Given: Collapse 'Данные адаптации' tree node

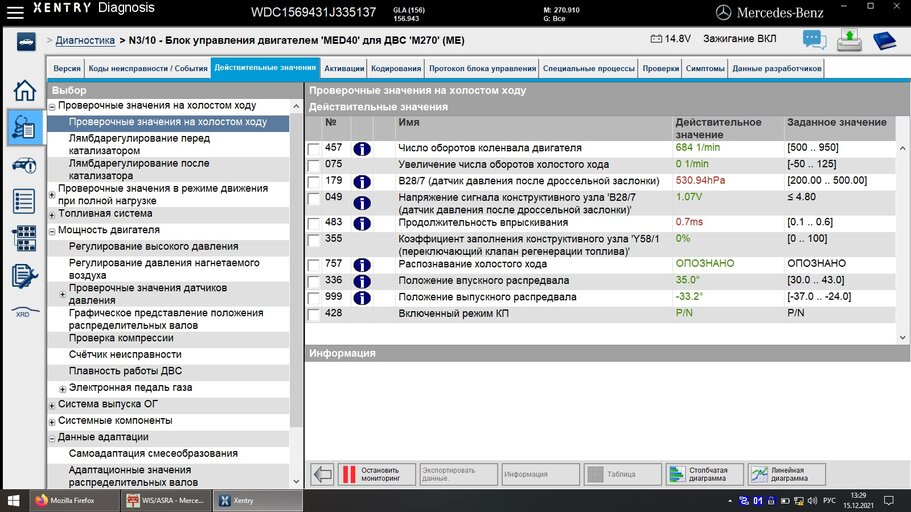Looking at the screenshot, I should [x=52, y=438].
